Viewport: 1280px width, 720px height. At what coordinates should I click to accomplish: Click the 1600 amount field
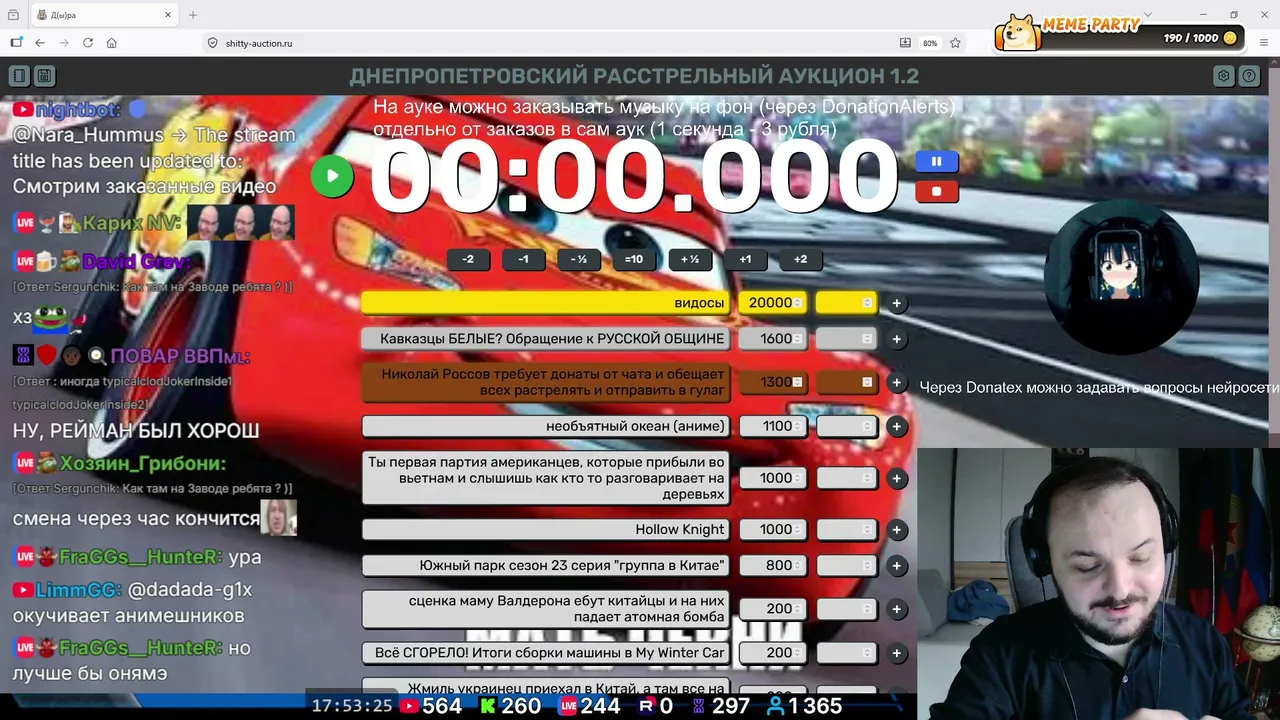[773, 339]
